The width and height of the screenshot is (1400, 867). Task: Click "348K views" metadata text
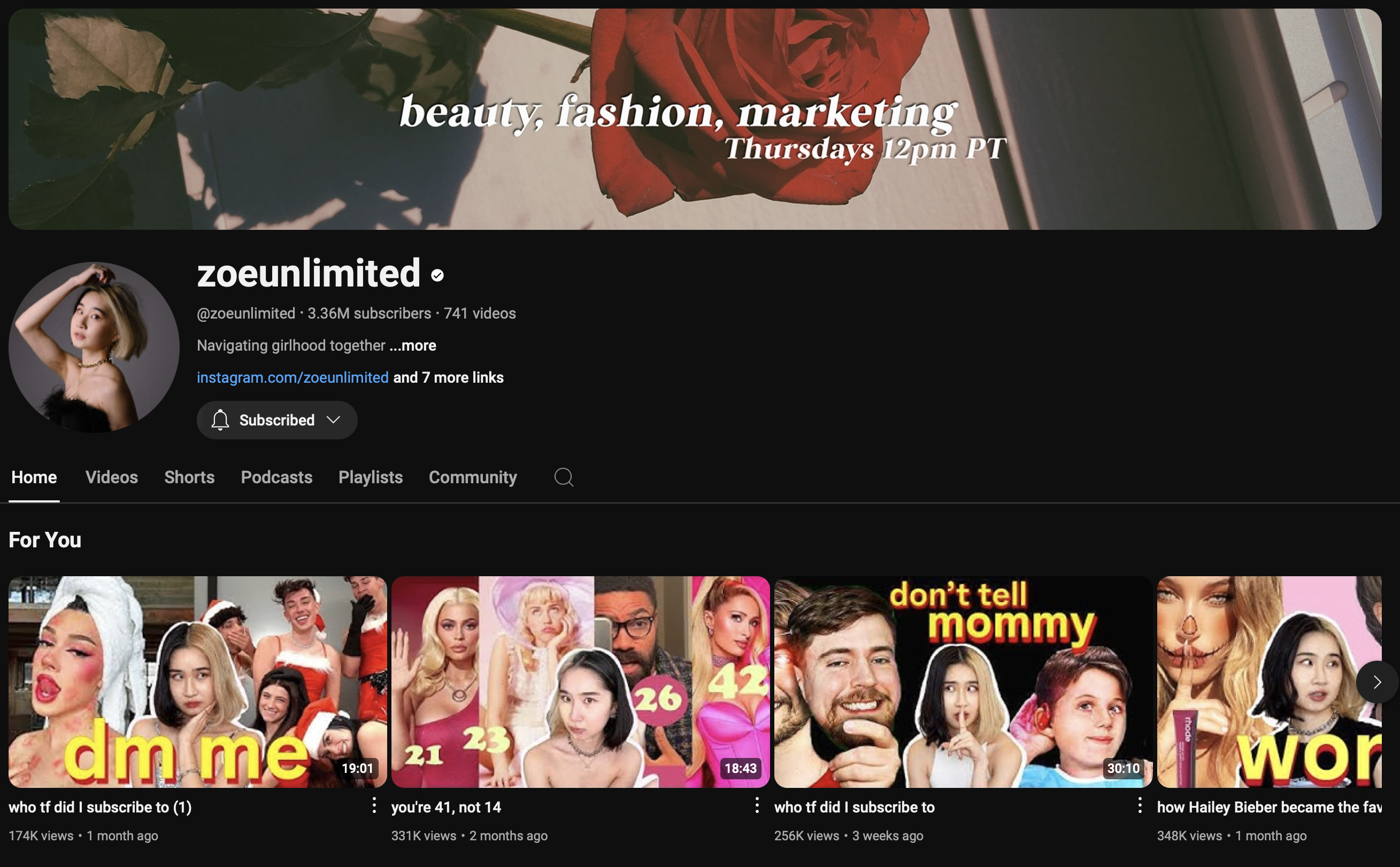1189,835
